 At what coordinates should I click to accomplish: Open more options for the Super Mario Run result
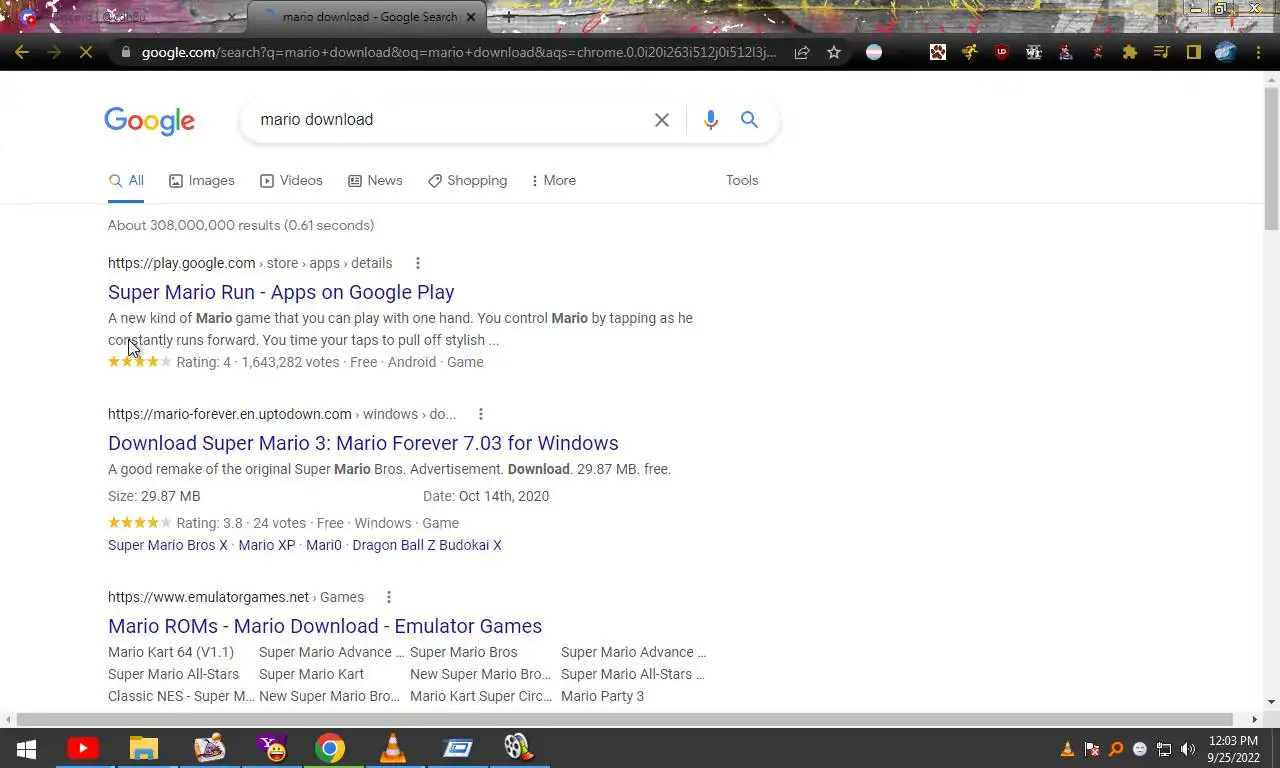(418, 263)
